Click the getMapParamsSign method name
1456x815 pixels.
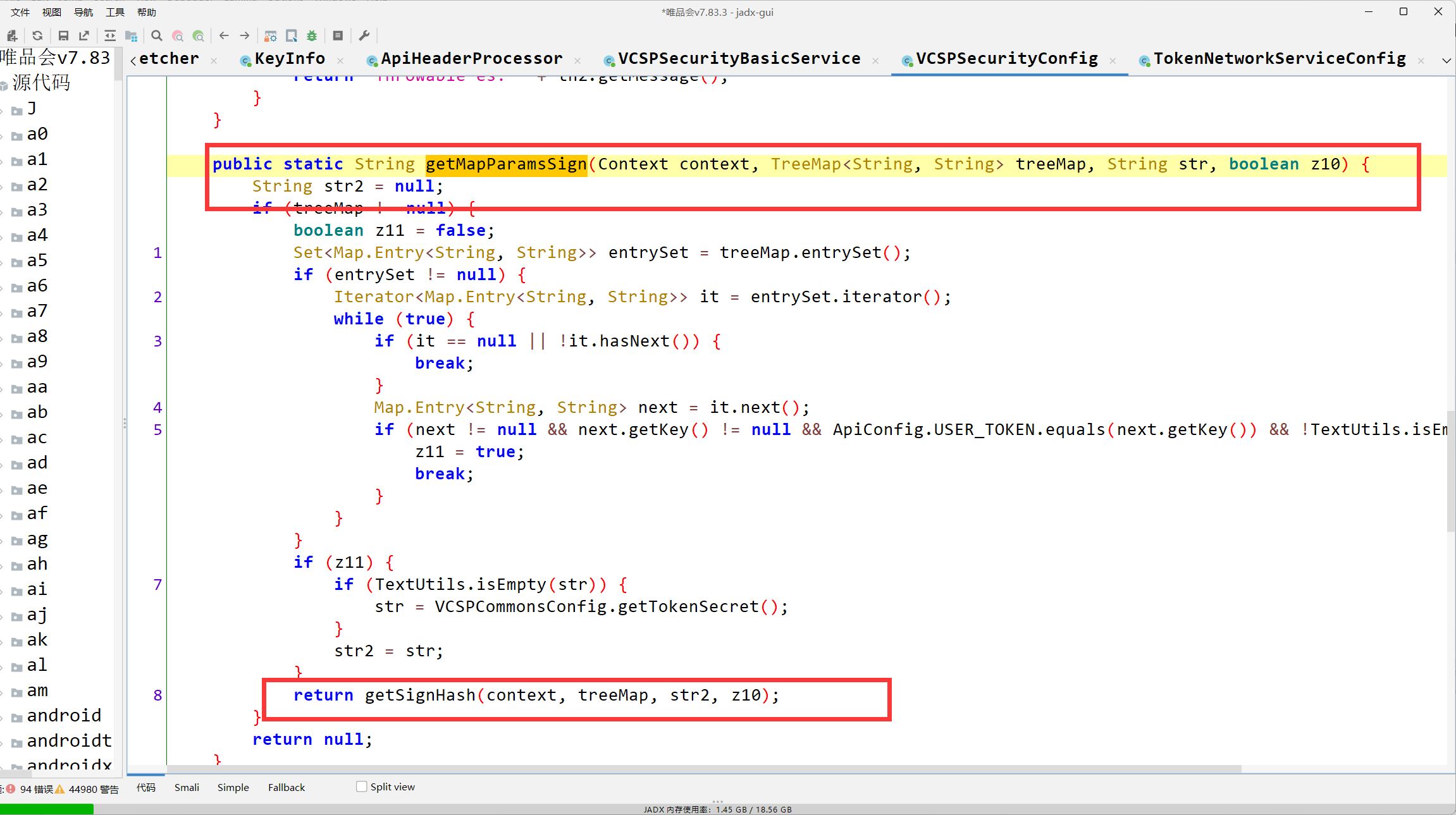[x=506, y=164]
